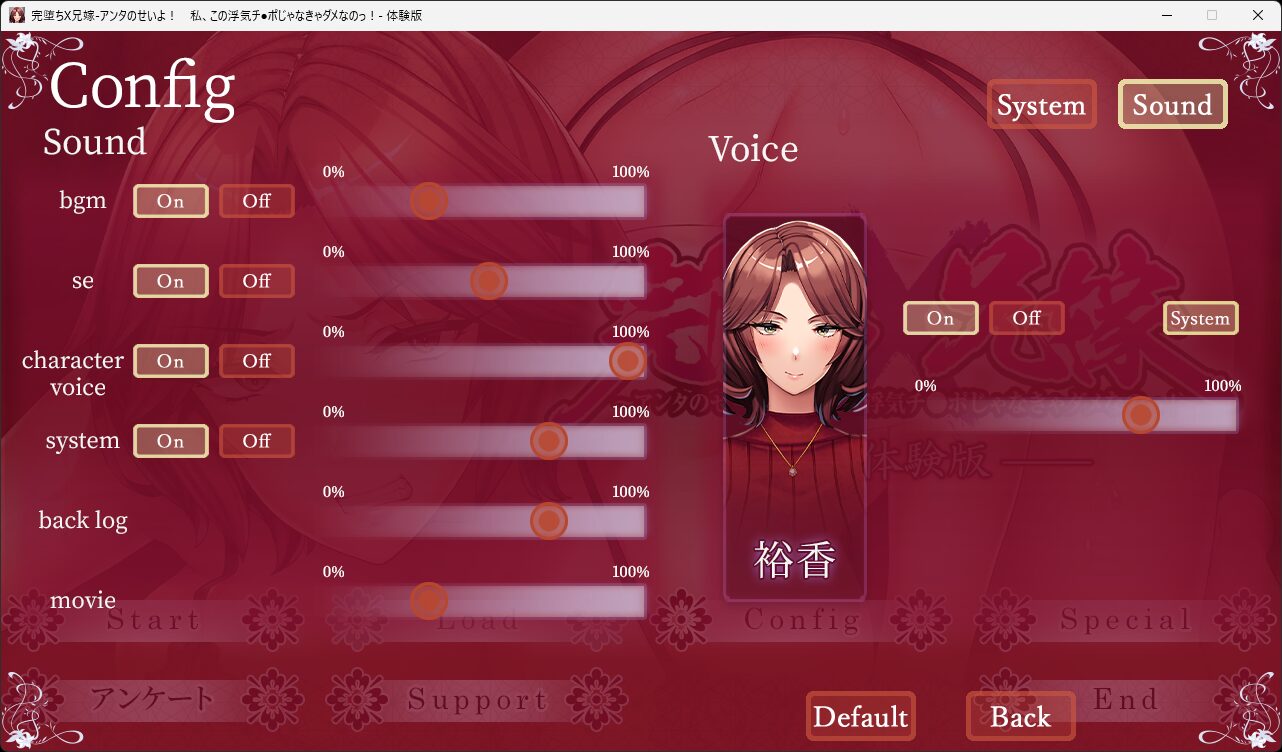Click the game icon in title bar
This screenshot has height=752, width=1282.
pyautogui.click(x=16, y=15)
